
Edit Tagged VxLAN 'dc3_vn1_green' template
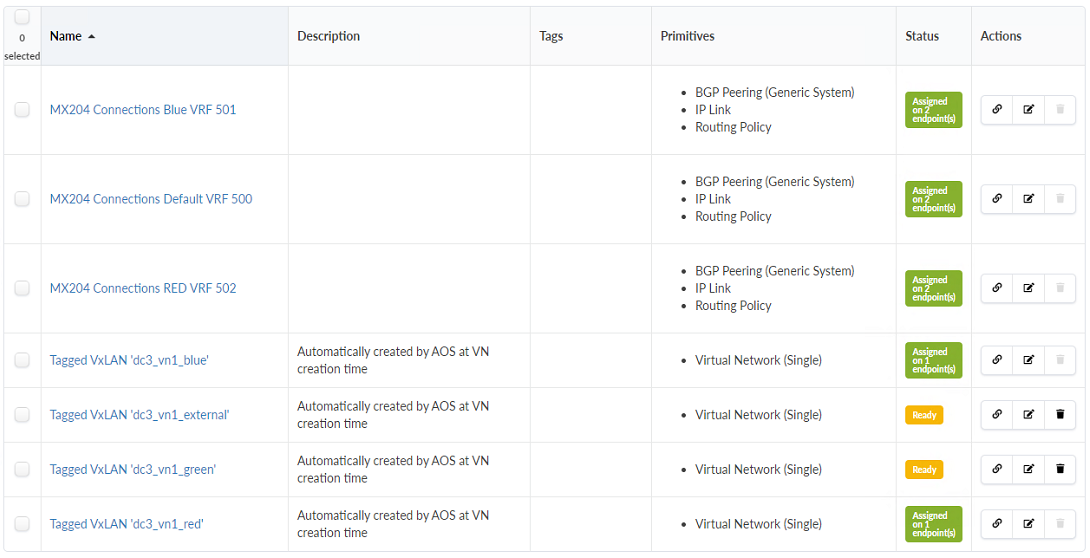pyautogui.click(x=1028, y=469)
